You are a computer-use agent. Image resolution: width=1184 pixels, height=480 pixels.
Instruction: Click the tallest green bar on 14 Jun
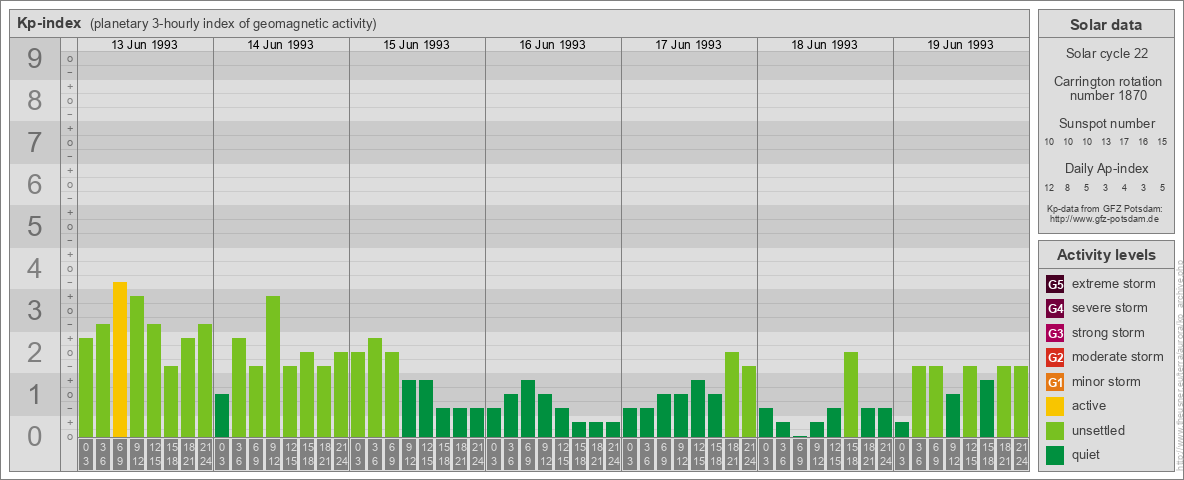pyautogui.click(x=273, y=367)
